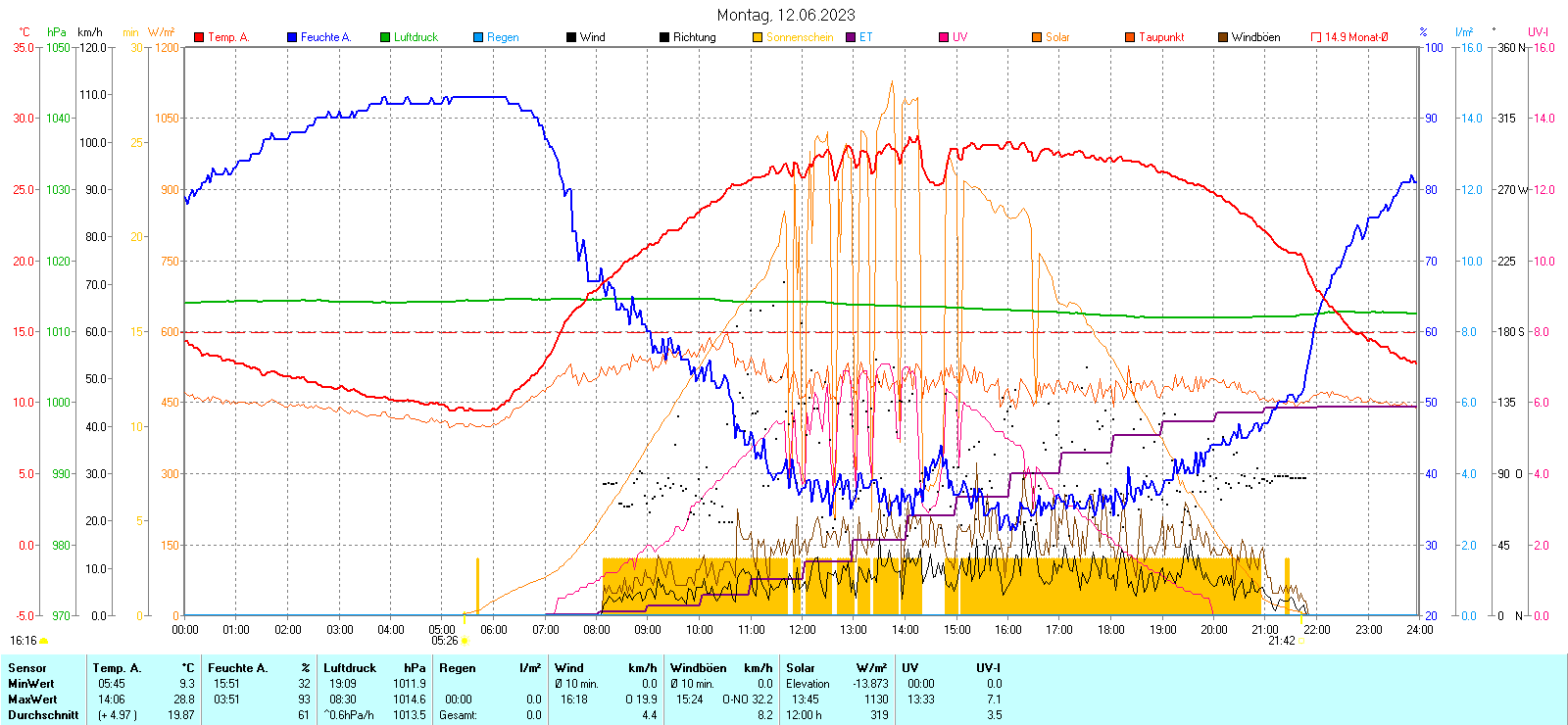
Task: Click the blue Feuchte A. legend square
Action: (x=292, y=37)
